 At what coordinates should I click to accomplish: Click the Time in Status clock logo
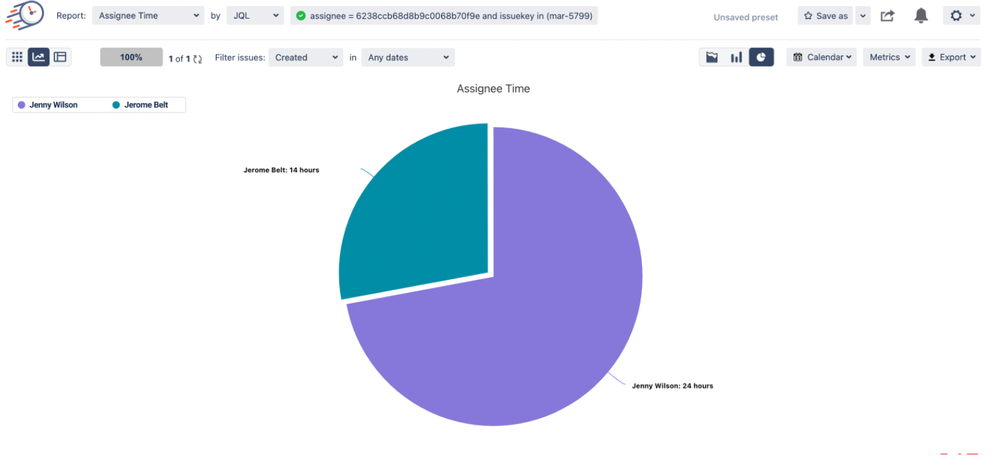coord(25,14)
